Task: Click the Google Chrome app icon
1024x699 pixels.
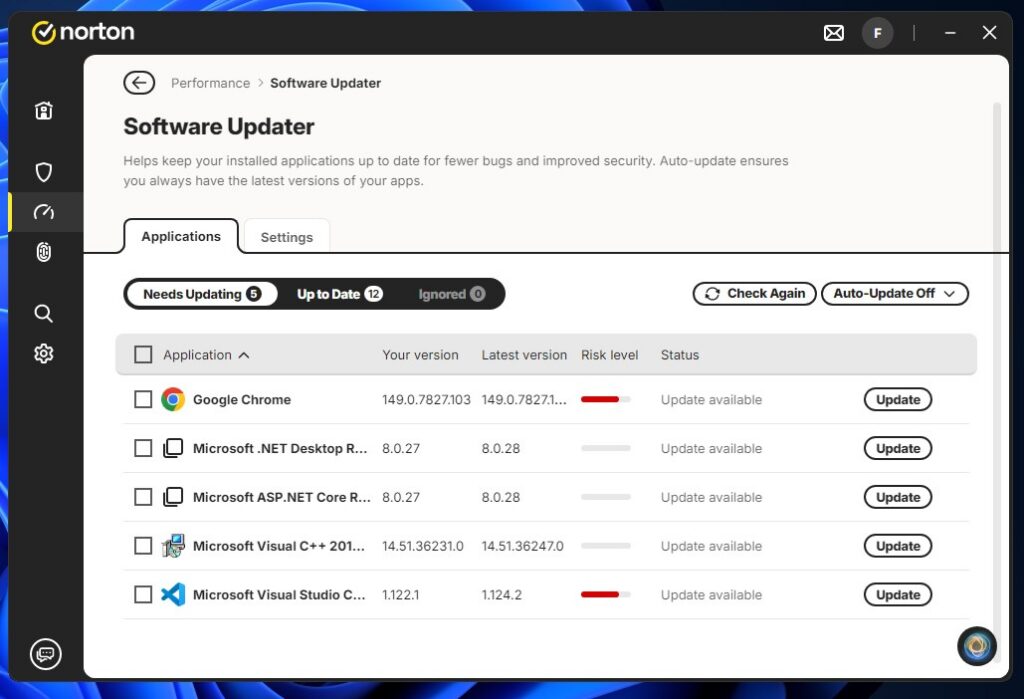Action: [x=173, y=399]
